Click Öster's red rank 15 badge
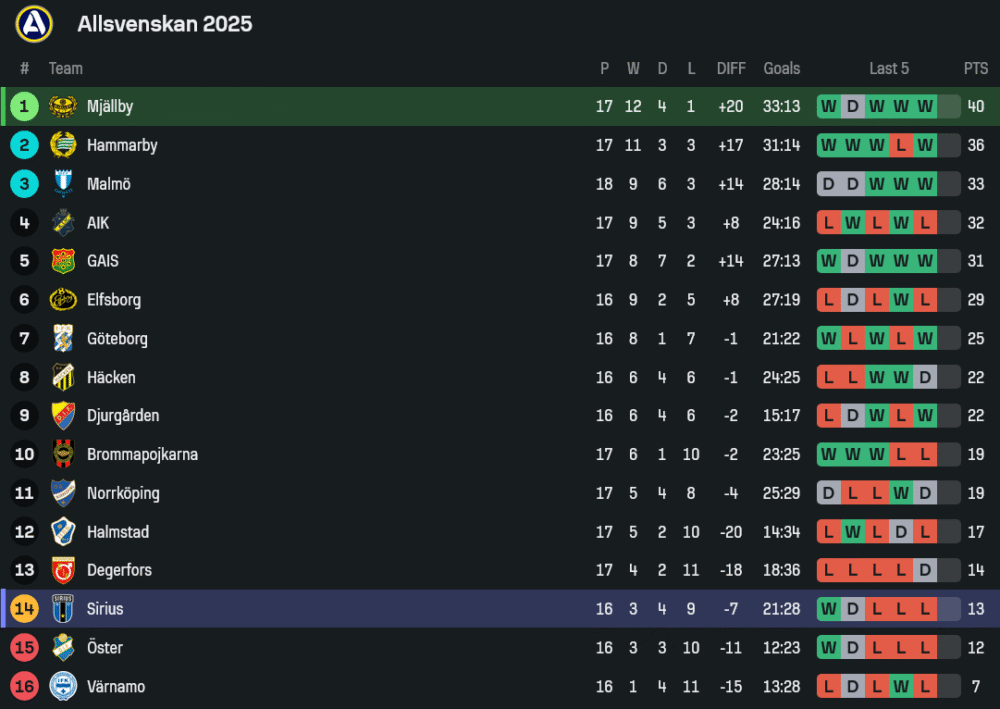This screenshot has width=1000, height=709. 25,648
